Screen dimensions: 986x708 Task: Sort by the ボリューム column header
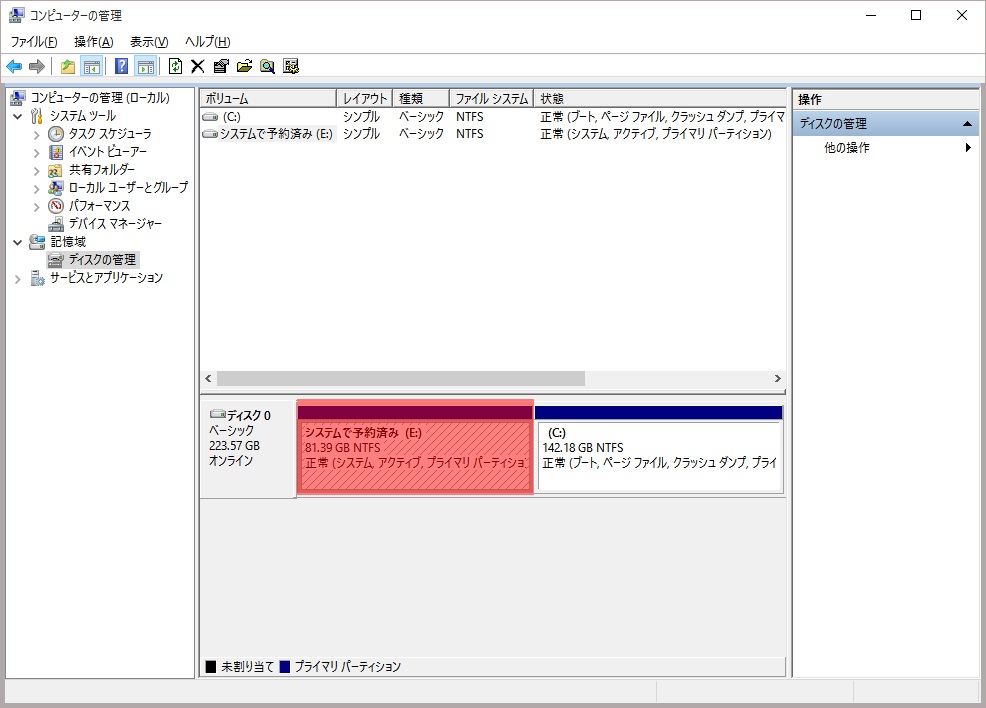pyautogui.click(x=269, y=99)
